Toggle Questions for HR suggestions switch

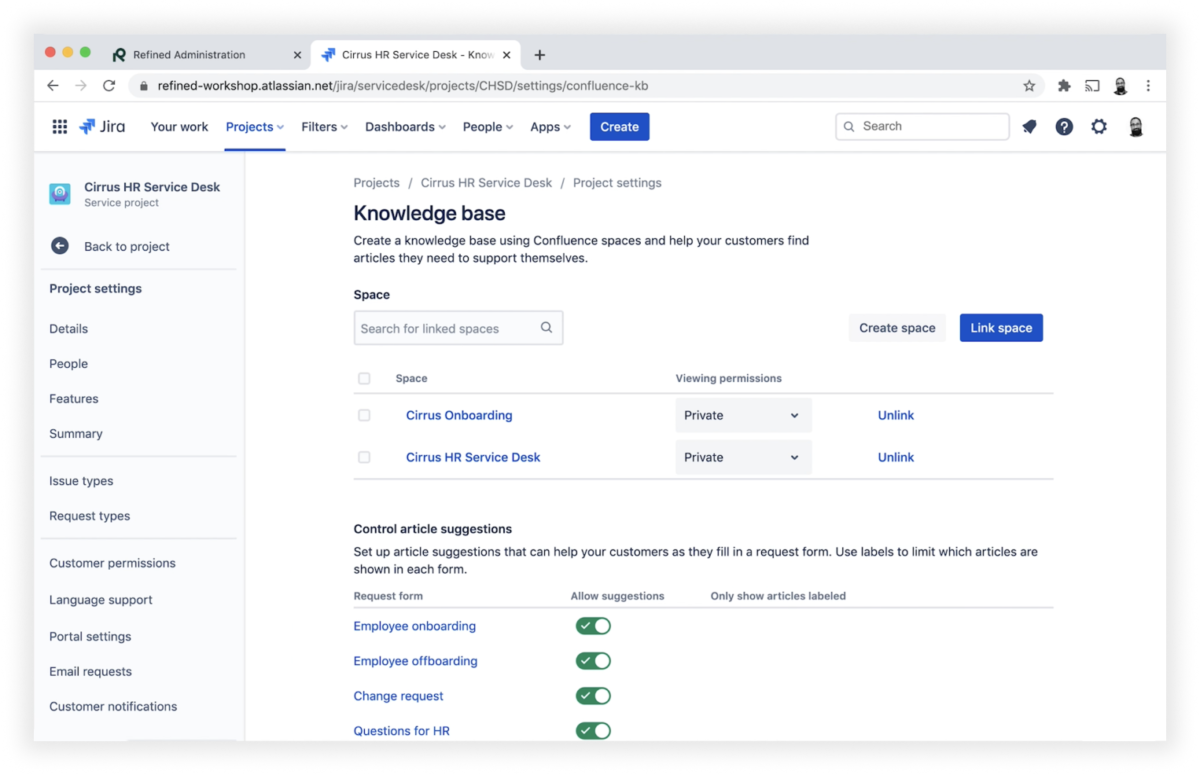pyautogui.click(x=592, y=730)
